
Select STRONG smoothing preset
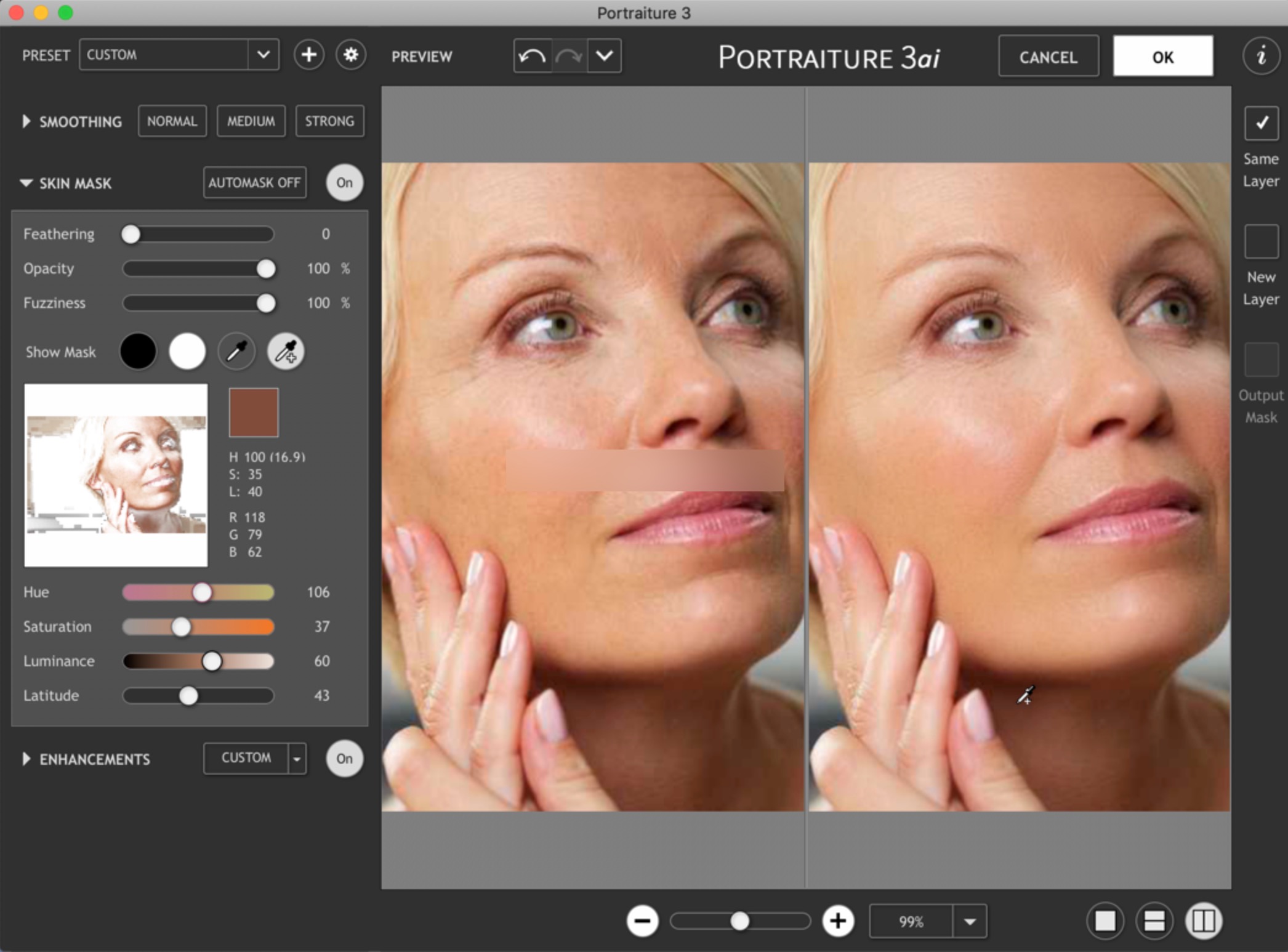pyautogui.click(x=329, y=121)
